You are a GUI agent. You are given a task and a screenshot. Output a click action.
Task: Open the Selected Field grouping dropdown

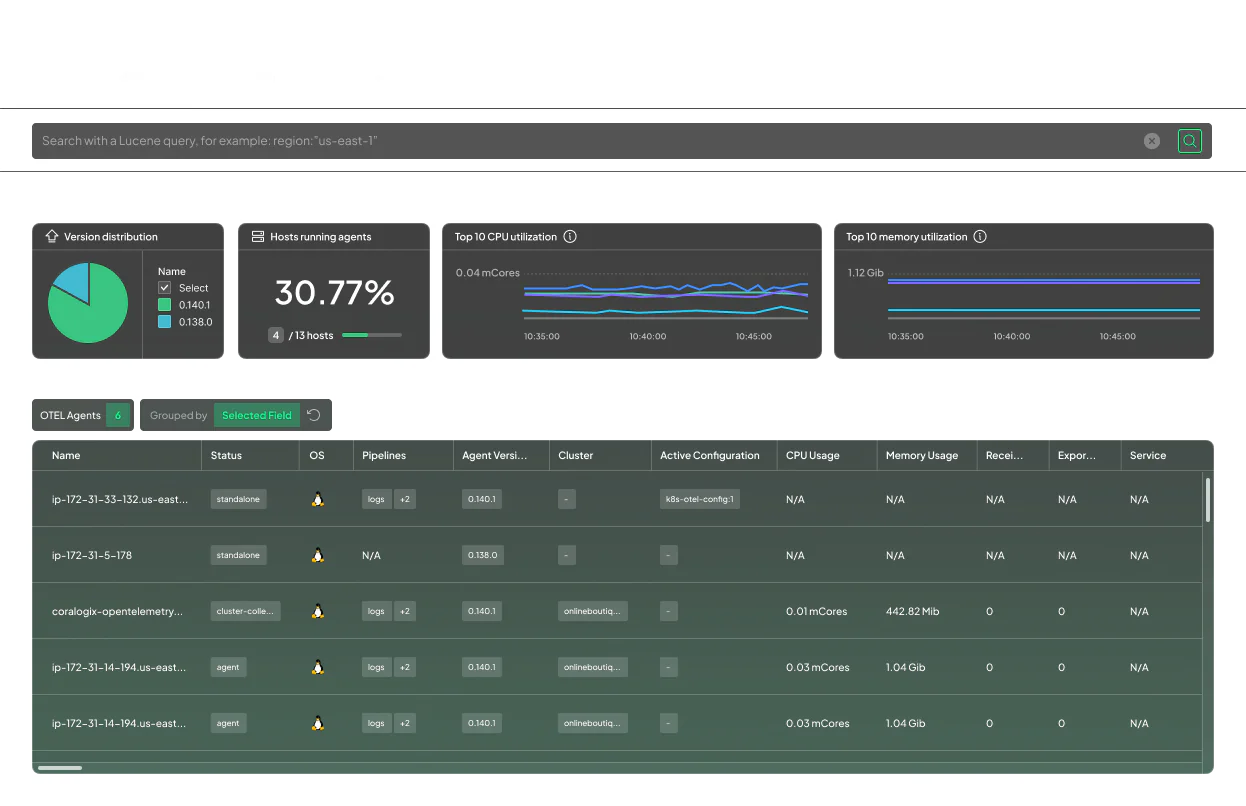tap(256, 415)
